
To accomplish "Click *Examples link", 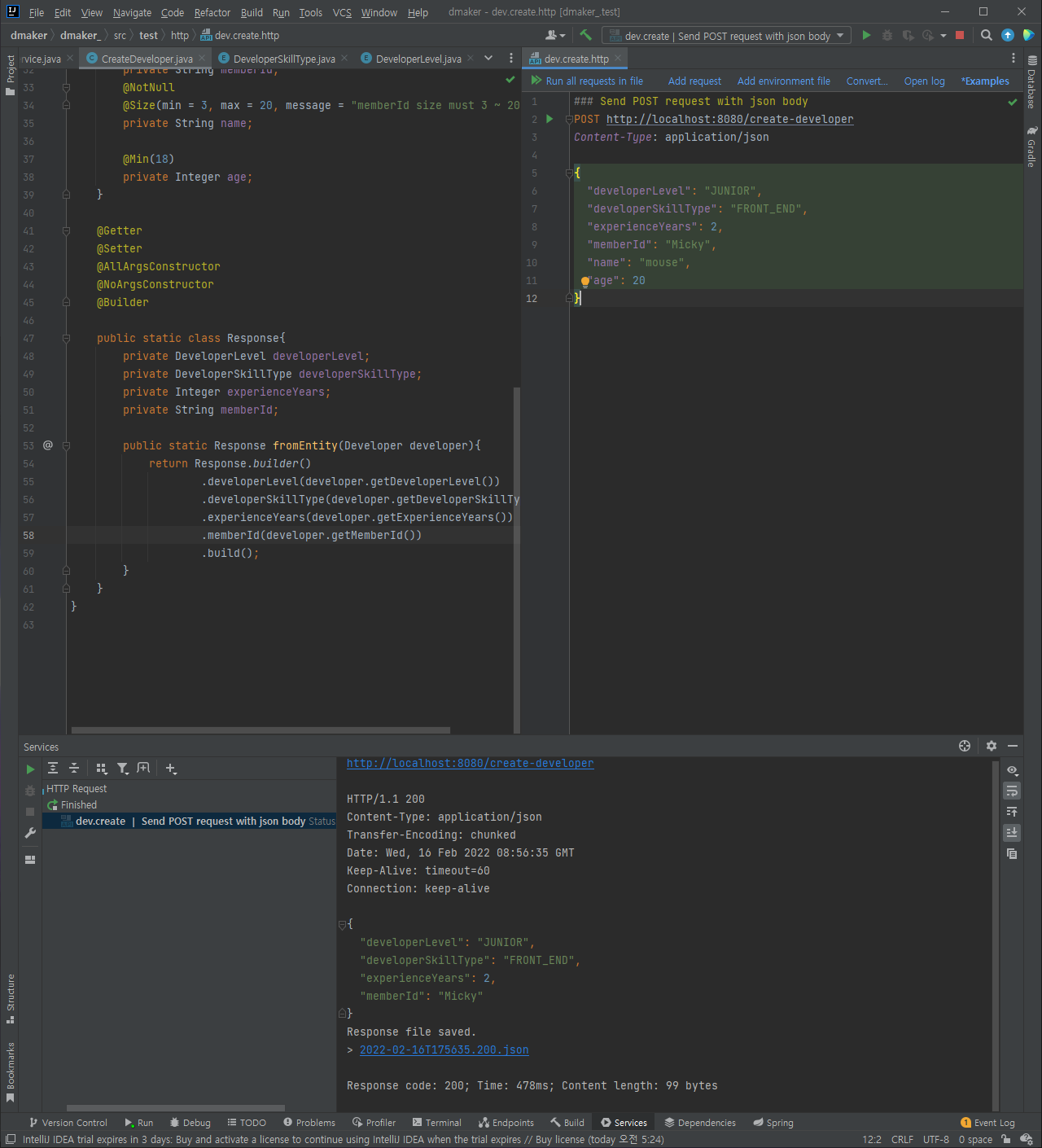I will [985, 81].
